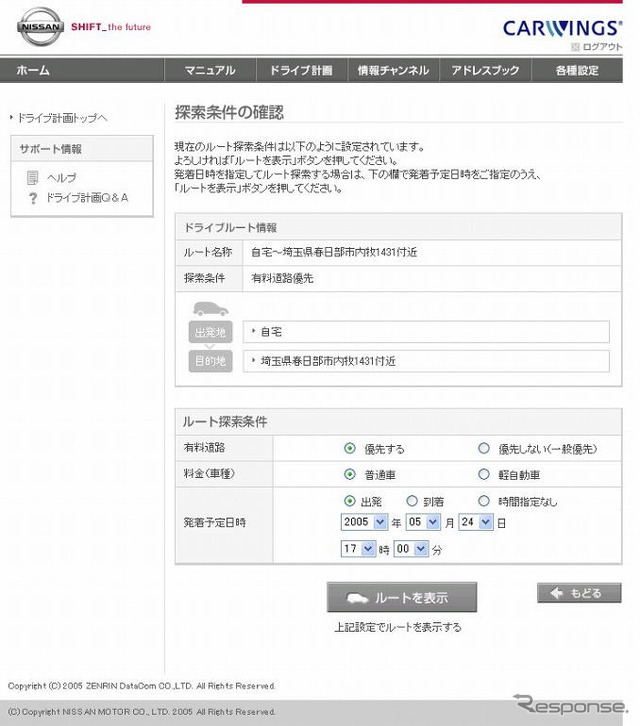The height and width of the screenshot is (726, 640).
Task: Select 普通車 vehicle type radio
Action: click(x=350, y=474)
